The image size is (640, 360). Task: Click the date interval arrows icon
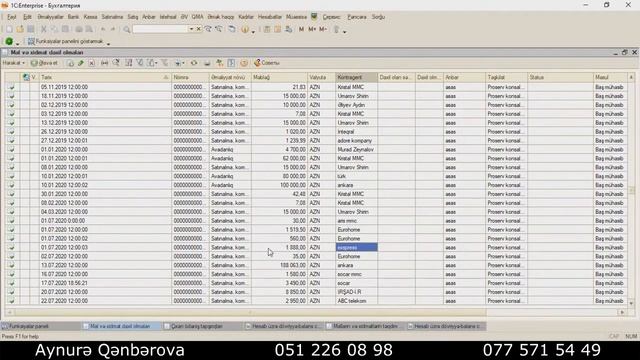point(105,63)
